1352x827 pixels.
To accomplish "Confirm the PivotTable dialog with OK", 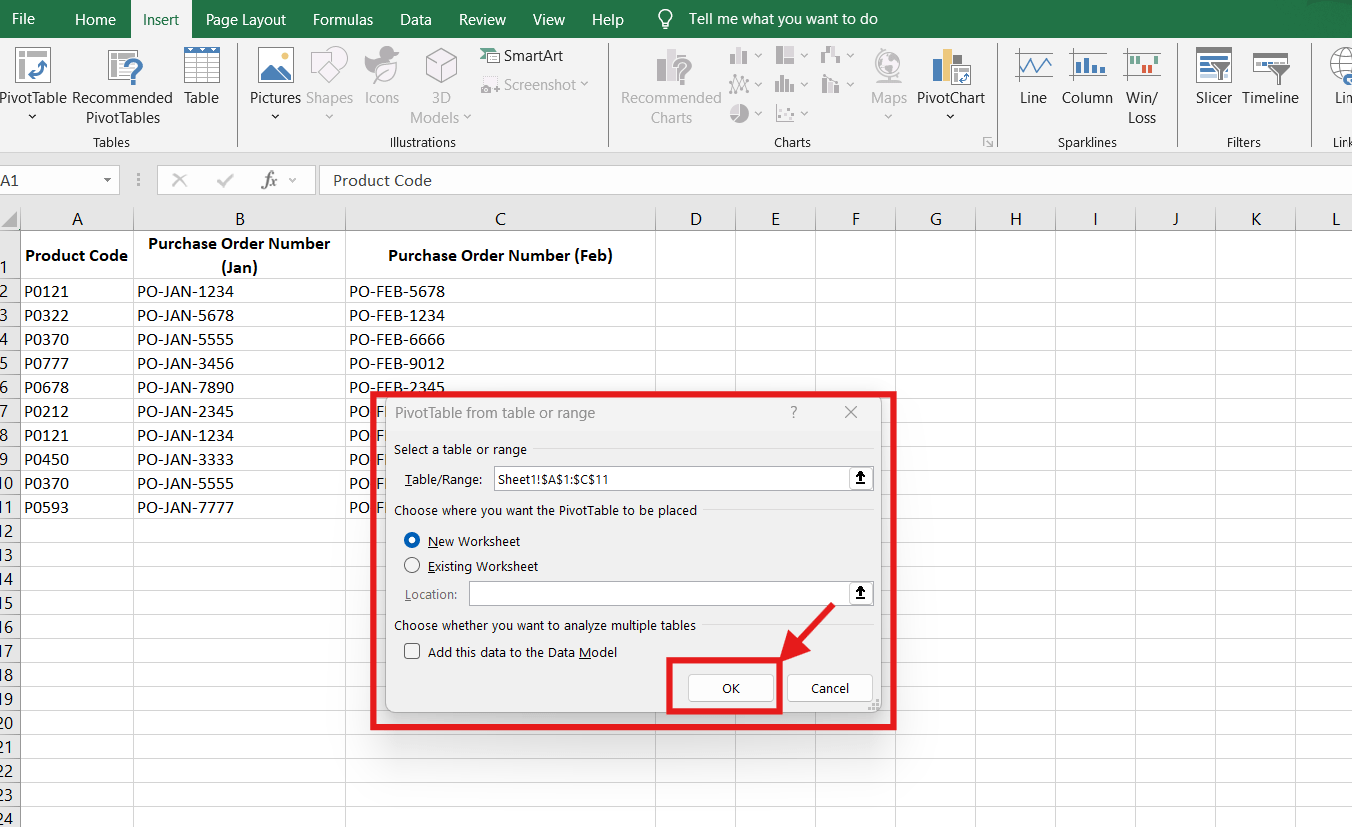I will 731,688.
